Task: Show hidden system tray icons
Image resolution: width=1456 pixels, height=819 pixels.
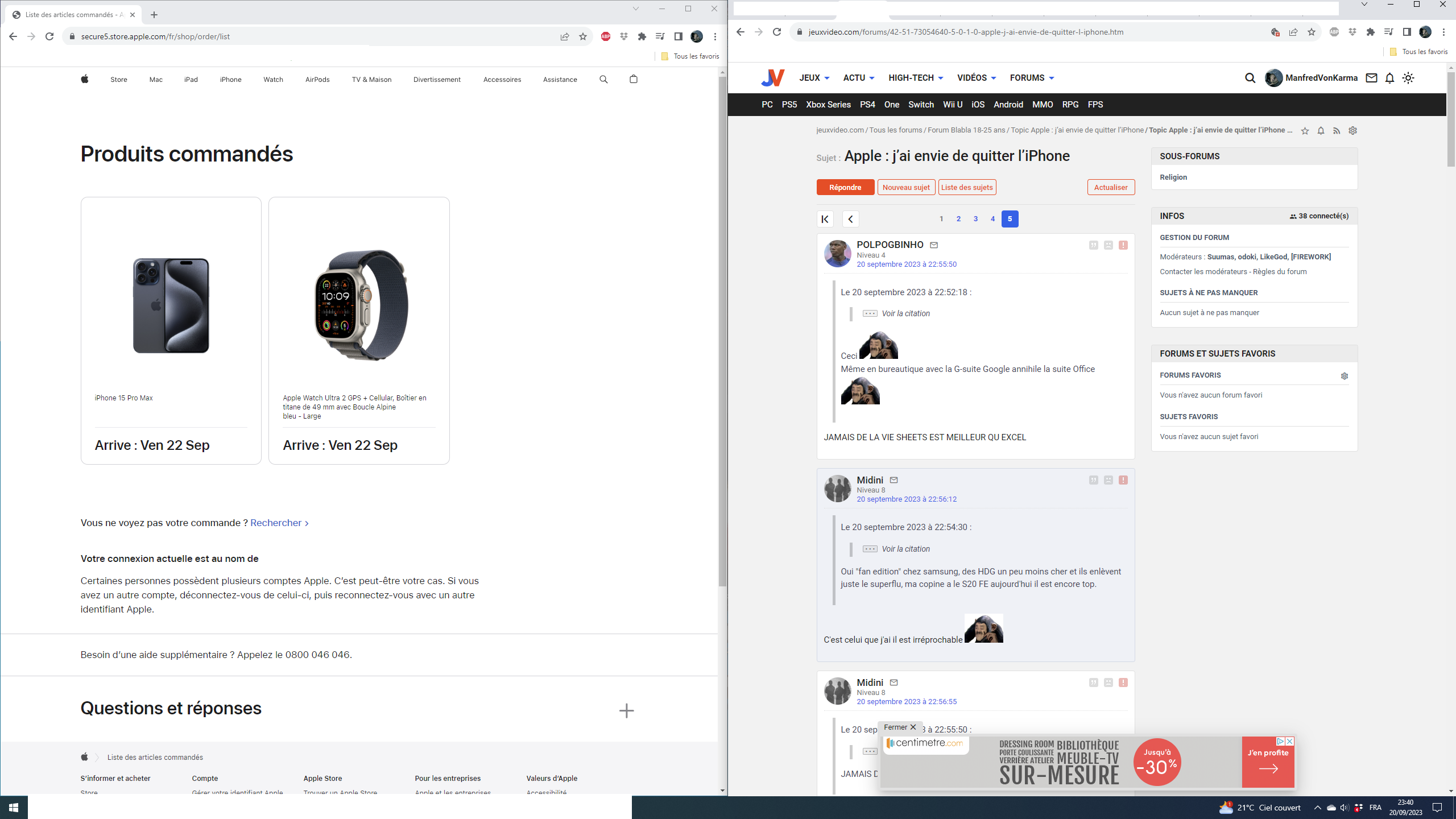Action: pyautogui.click(x=1317, y=808)
